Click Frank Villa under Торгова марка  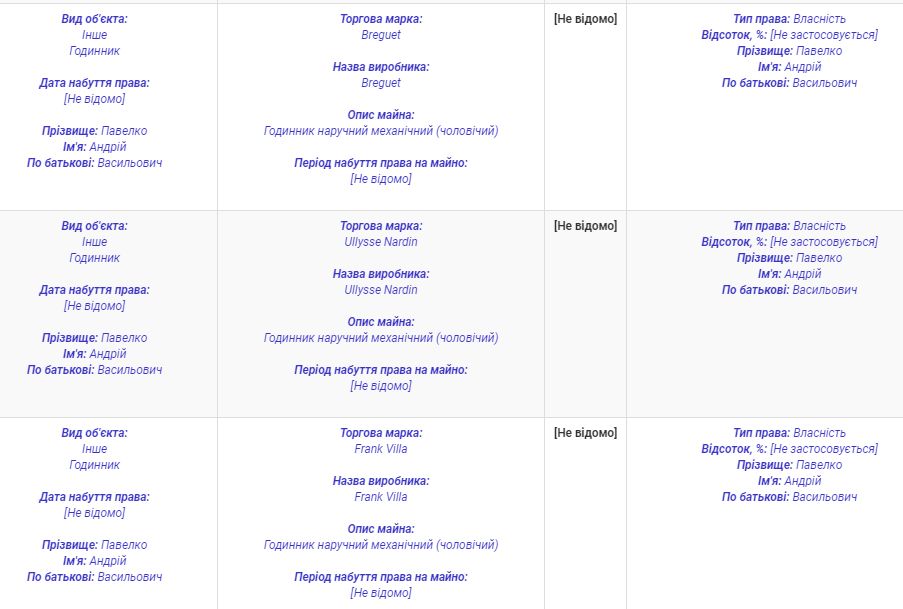pyautogui.click(x=381, y=449)
